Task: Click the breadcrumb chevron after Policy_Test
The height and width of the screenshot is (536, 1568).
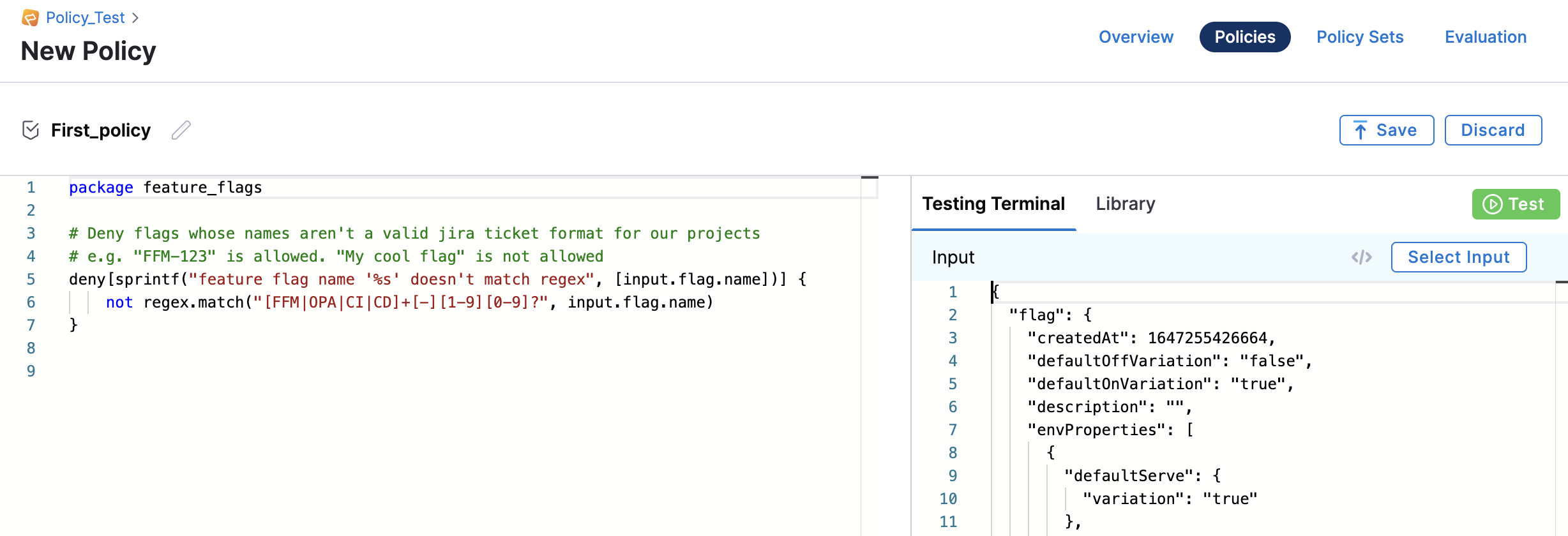Action: pos(135,18)
